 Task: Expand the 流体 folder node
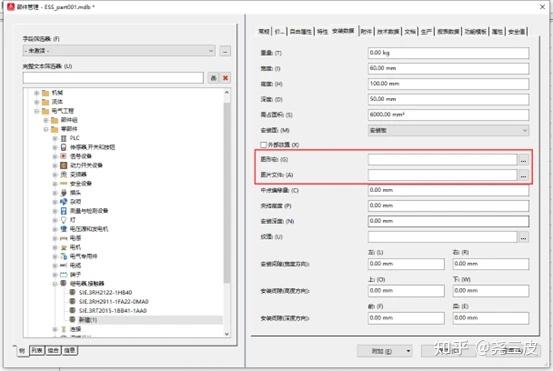(37, 102)
